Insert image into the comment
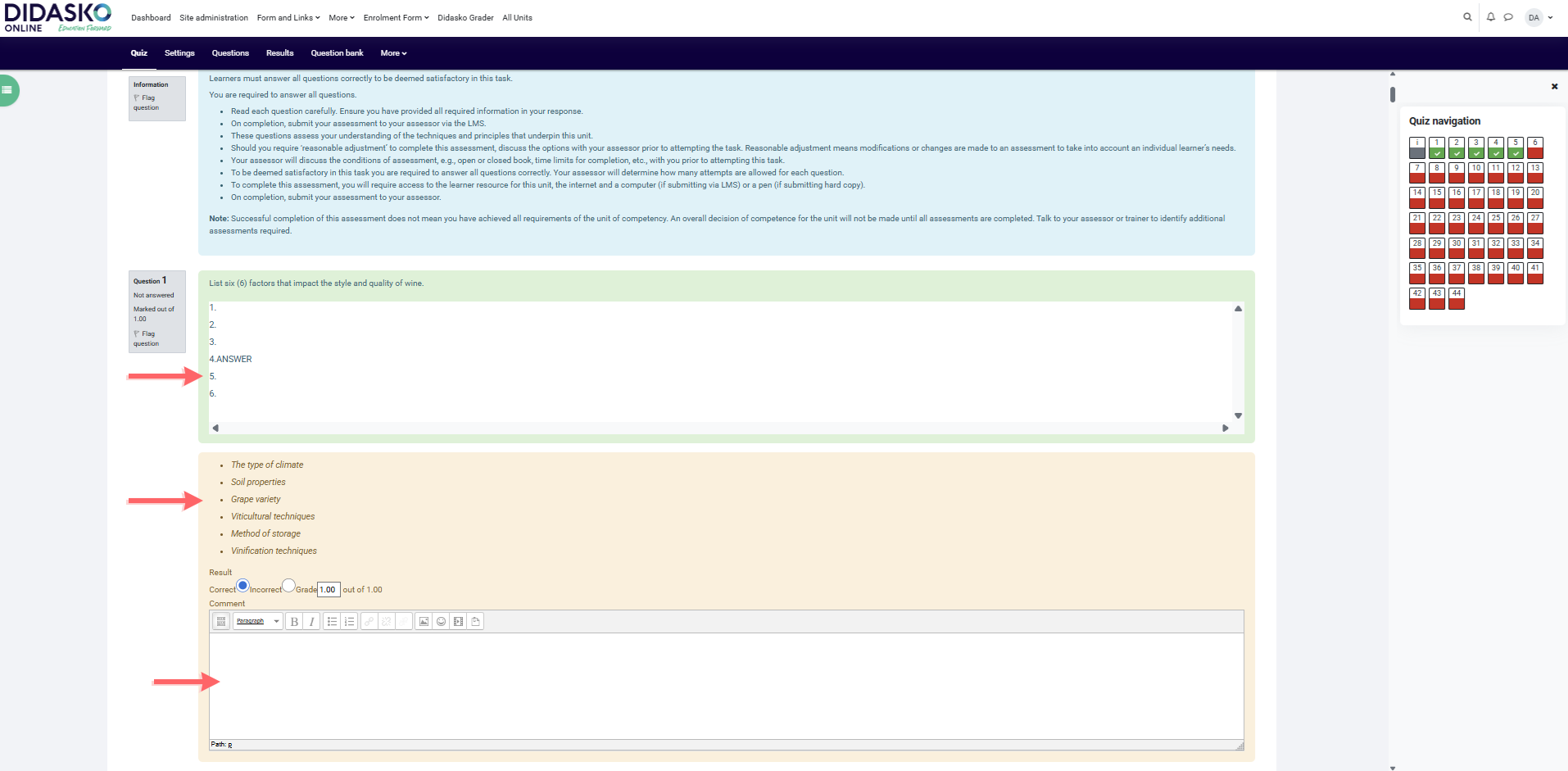 424,622
